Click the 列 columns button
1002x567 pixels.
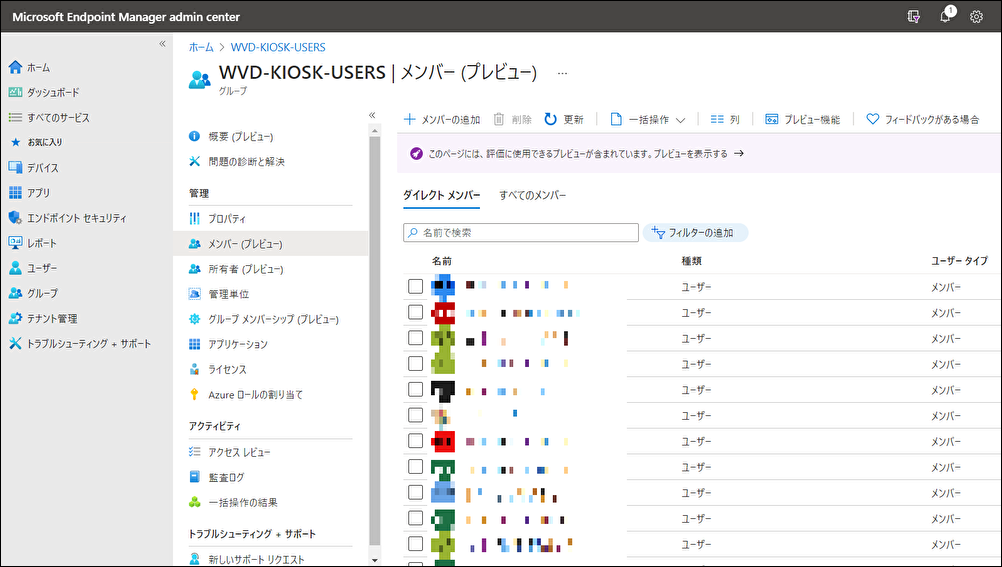[x=725, y=120]
